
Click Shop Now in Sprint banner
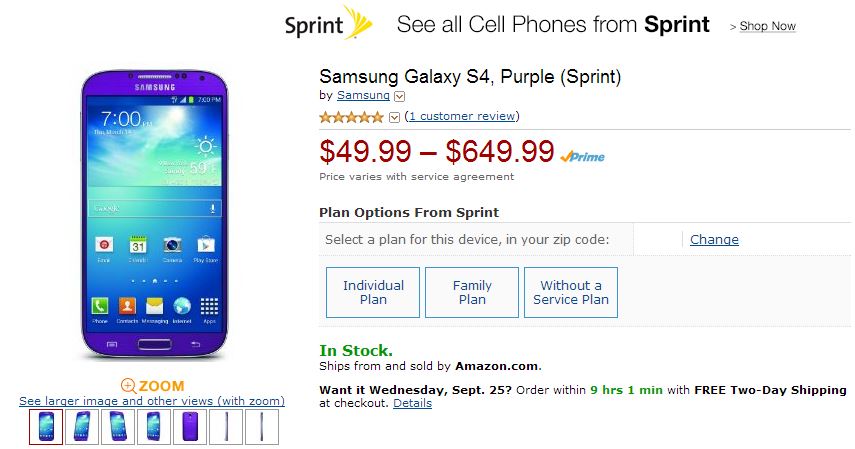click(x=767, y=26)
